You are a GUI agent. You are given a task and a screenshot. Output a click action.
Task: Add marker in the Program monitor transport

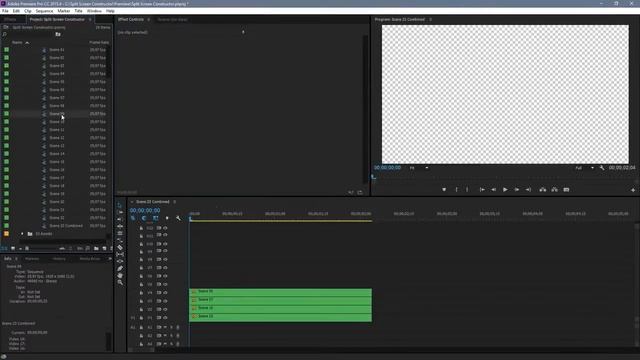(x=444, y=190)
